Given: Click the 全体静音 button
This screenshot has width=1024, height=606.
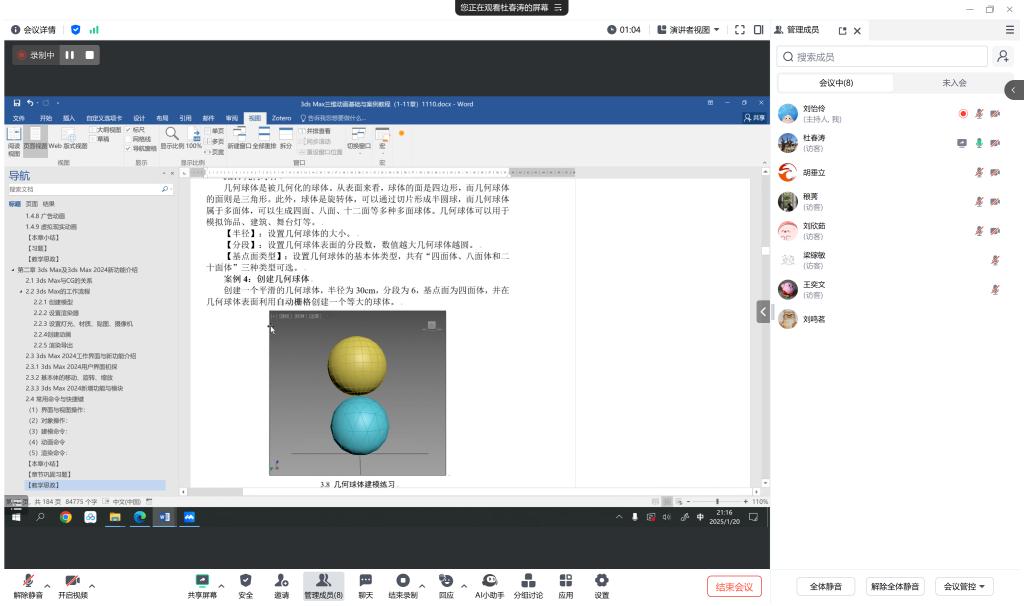Looking at the screenshot, I should pos(825,587).
